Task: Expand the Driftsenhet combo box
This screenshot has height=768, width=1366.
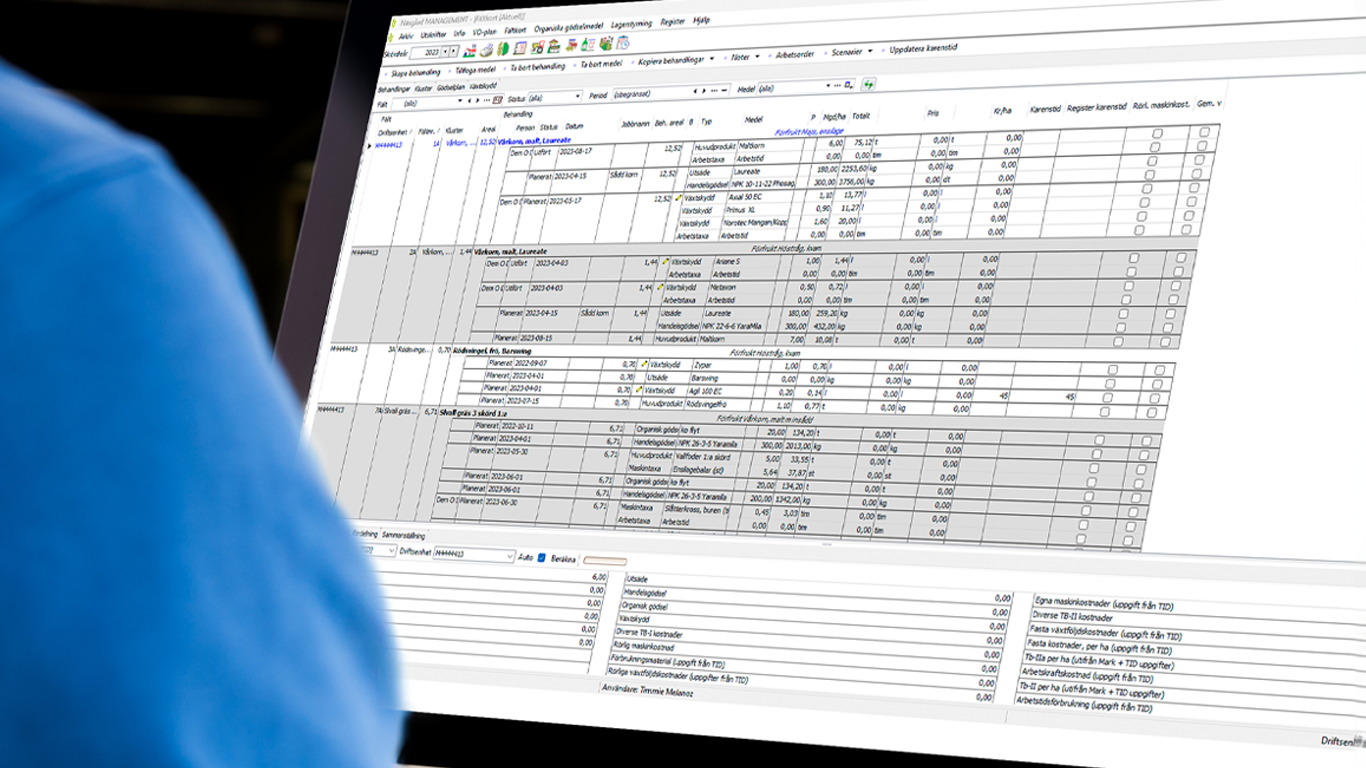Action: (509, 556)
